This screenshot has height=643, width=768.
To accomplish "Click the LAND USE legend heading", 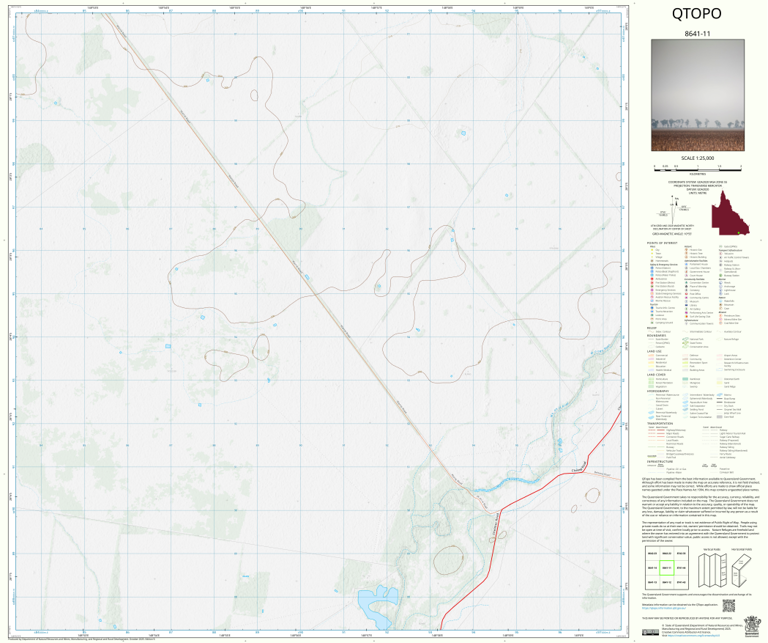I will click(x=654, y=351).
